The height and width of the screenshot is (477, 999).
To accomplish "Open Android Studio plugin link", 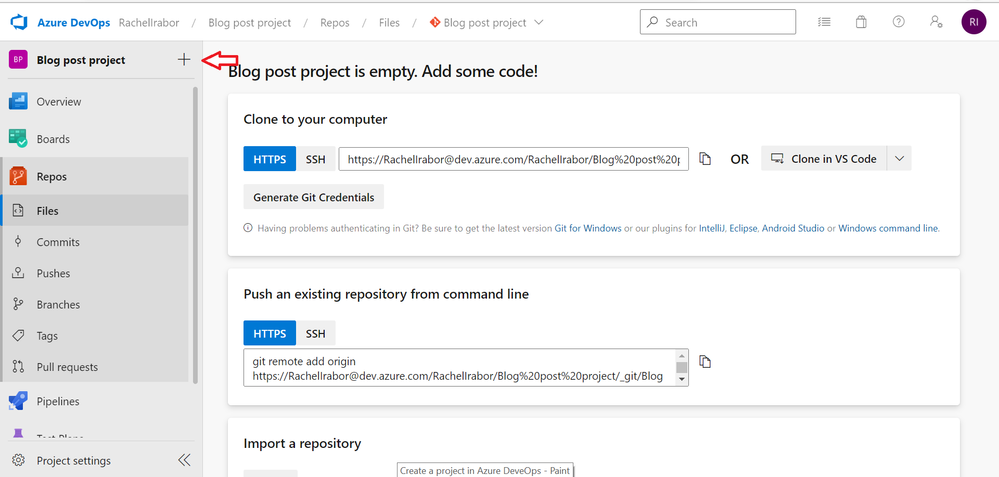I will [x=793, y=228].
